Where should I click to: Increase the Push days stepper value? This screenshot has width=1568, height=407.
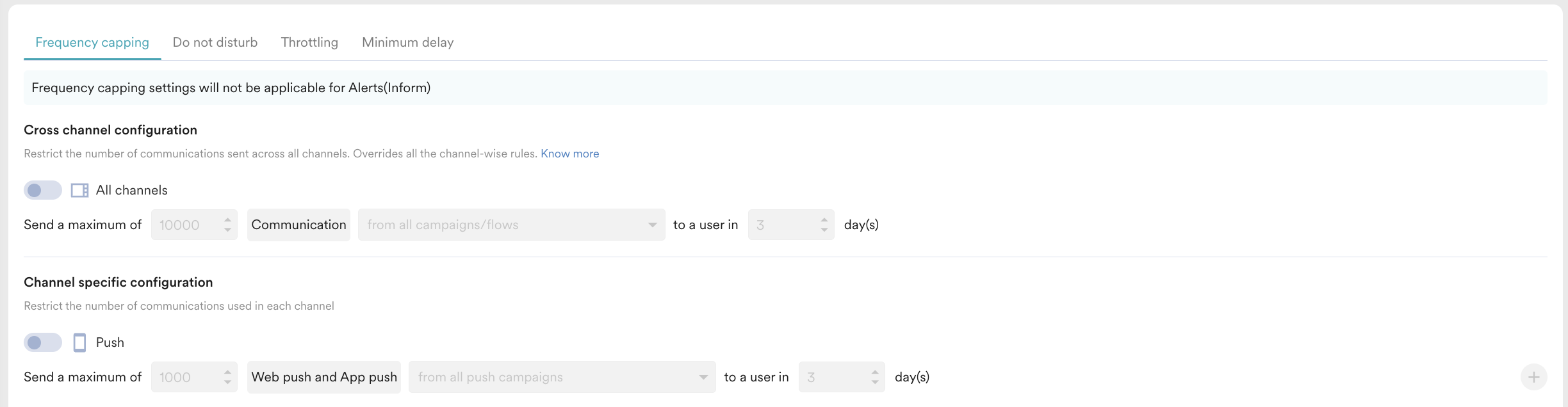click(875, 372)
